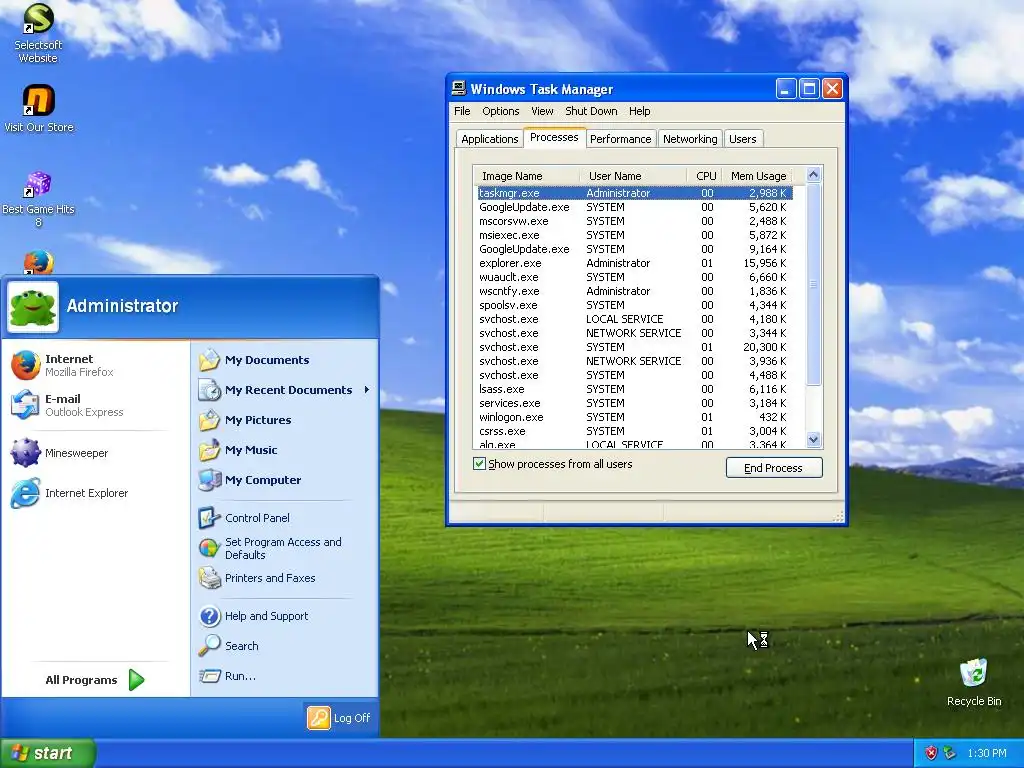This screenshot has height=768, width=1024.
Task: Select the mscorsvw.exe process
Action: [635, 221]
